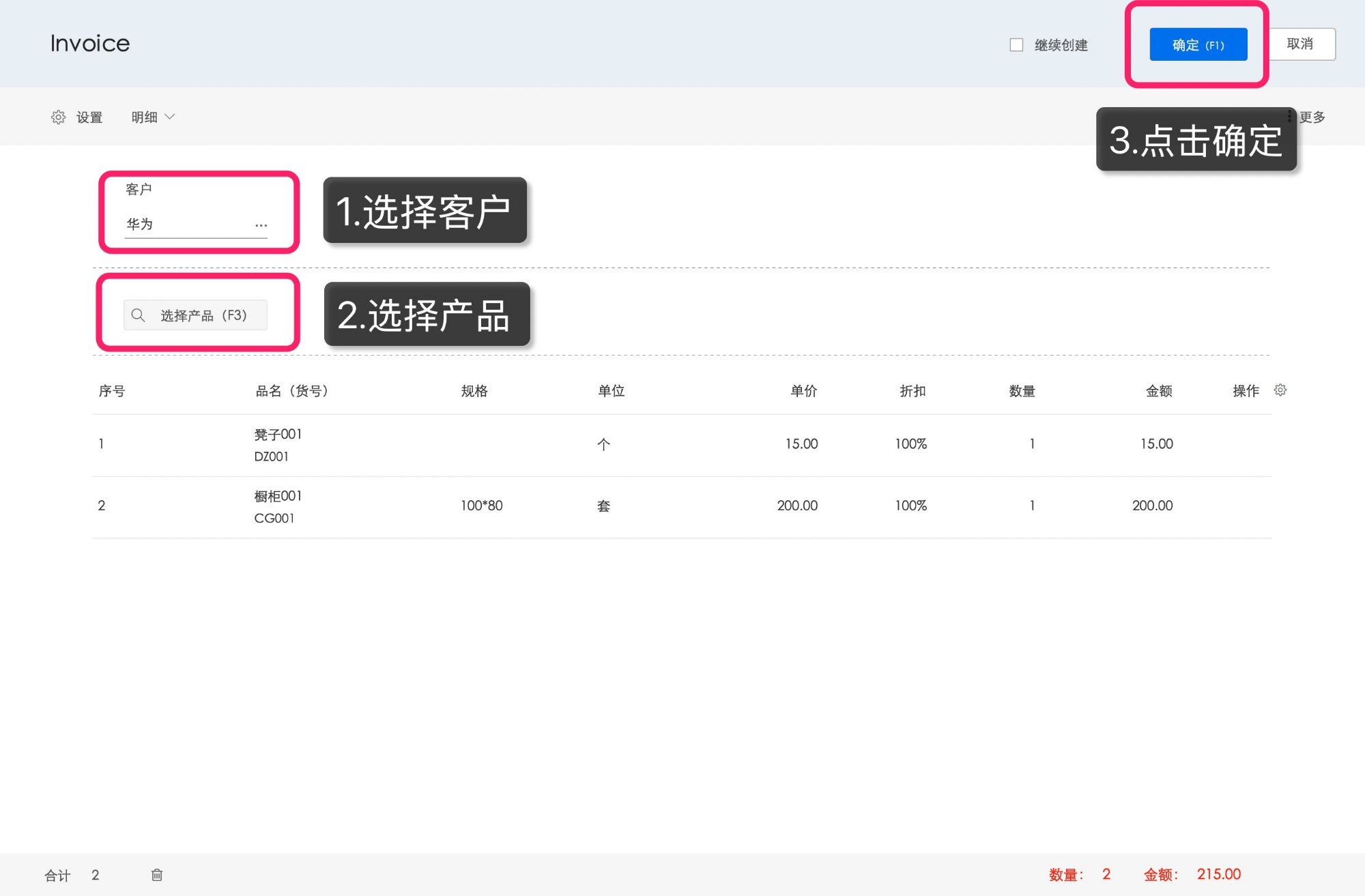Click the 100% discount cell of 凳子001
Image resolution: width=1365 pixels, height=896 pixels.
(910, 444)
